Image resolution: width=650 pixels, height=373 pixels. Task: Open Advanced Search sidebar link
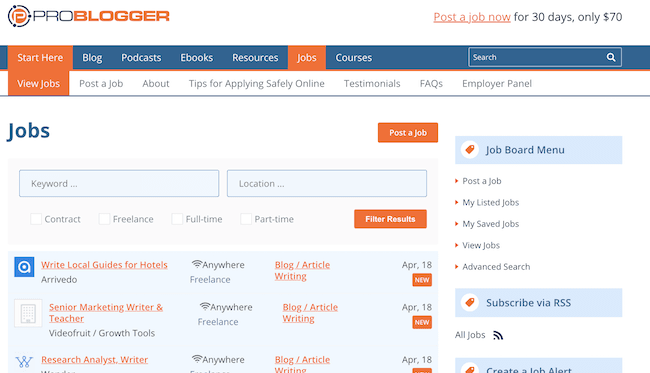[x=496, y=266]
